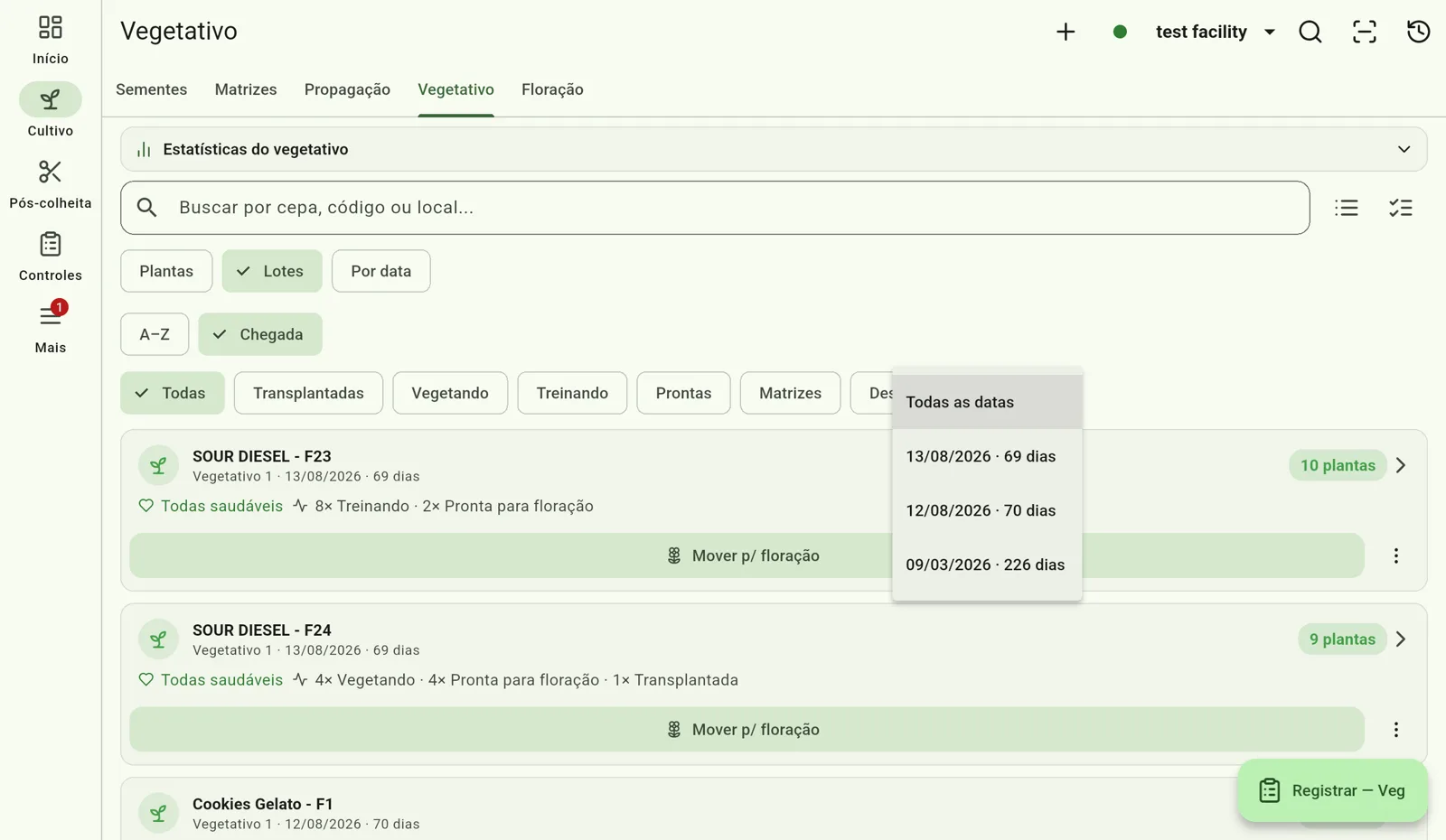Open SOUR DIESEL - F23 chevron
This screenshot has width=1446, height=840.
[1401, 465]
